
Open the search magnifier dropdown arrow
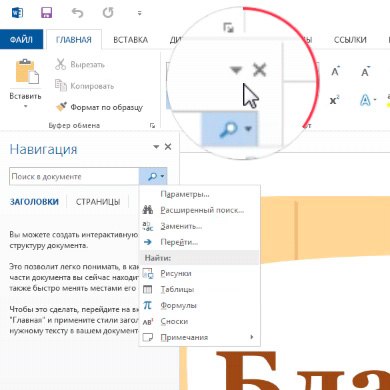coord(162,176)
